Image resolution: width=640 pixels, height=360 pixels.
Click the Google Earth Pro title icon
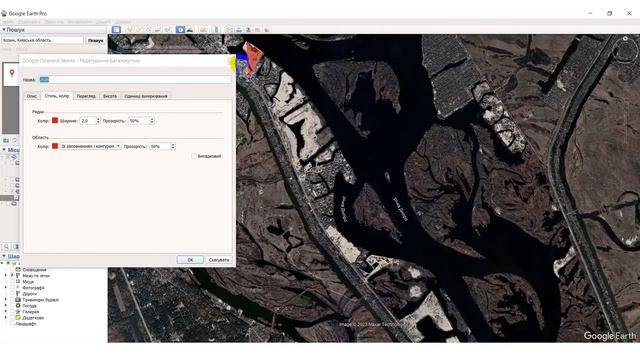[4, 13]
